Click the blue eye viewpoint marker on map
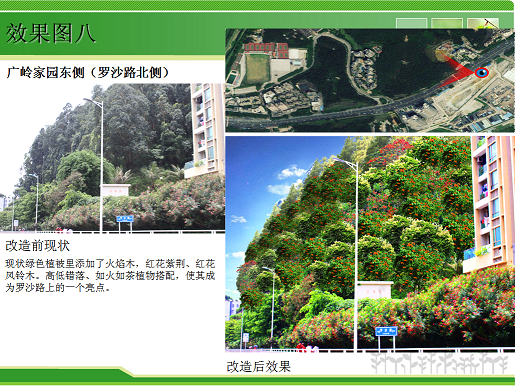The width and height of the screenshot is (515, 386). coord(482,72)
